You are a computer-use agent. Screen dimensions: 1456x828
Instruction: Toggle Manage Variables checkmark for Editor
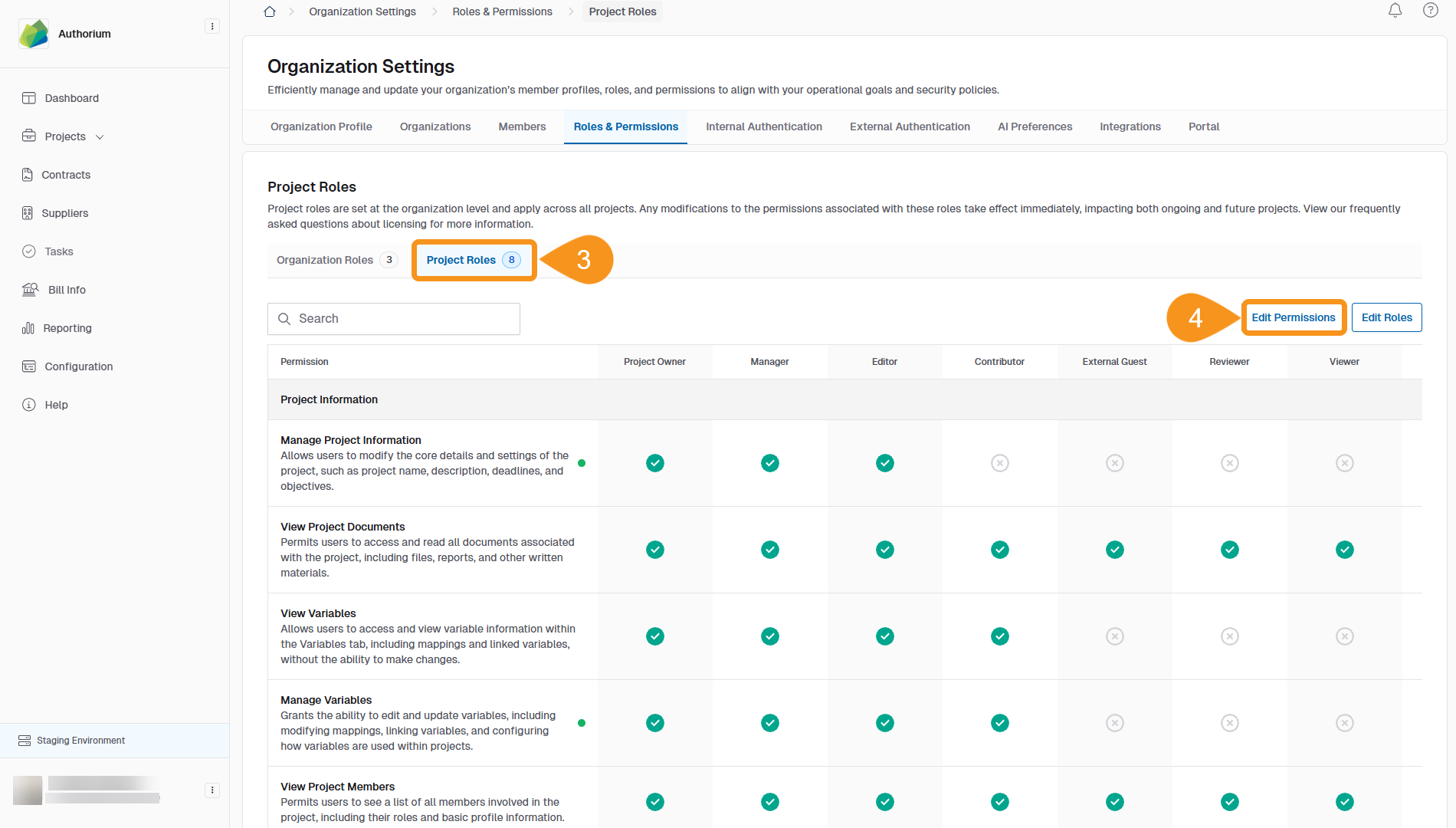pos(884,723)
